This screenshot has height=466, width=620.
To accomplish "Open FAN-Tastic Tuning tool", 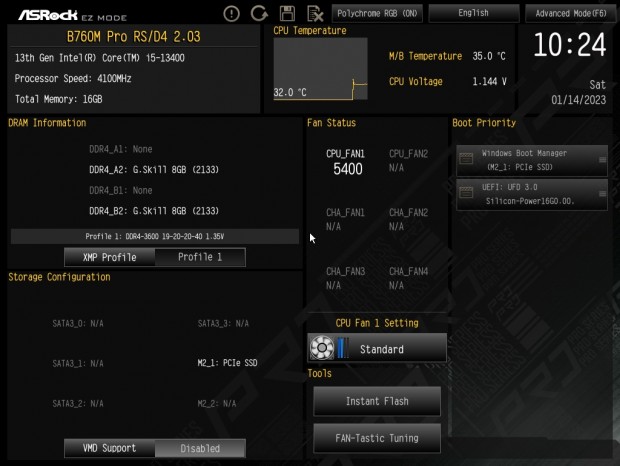I will 377,438.
